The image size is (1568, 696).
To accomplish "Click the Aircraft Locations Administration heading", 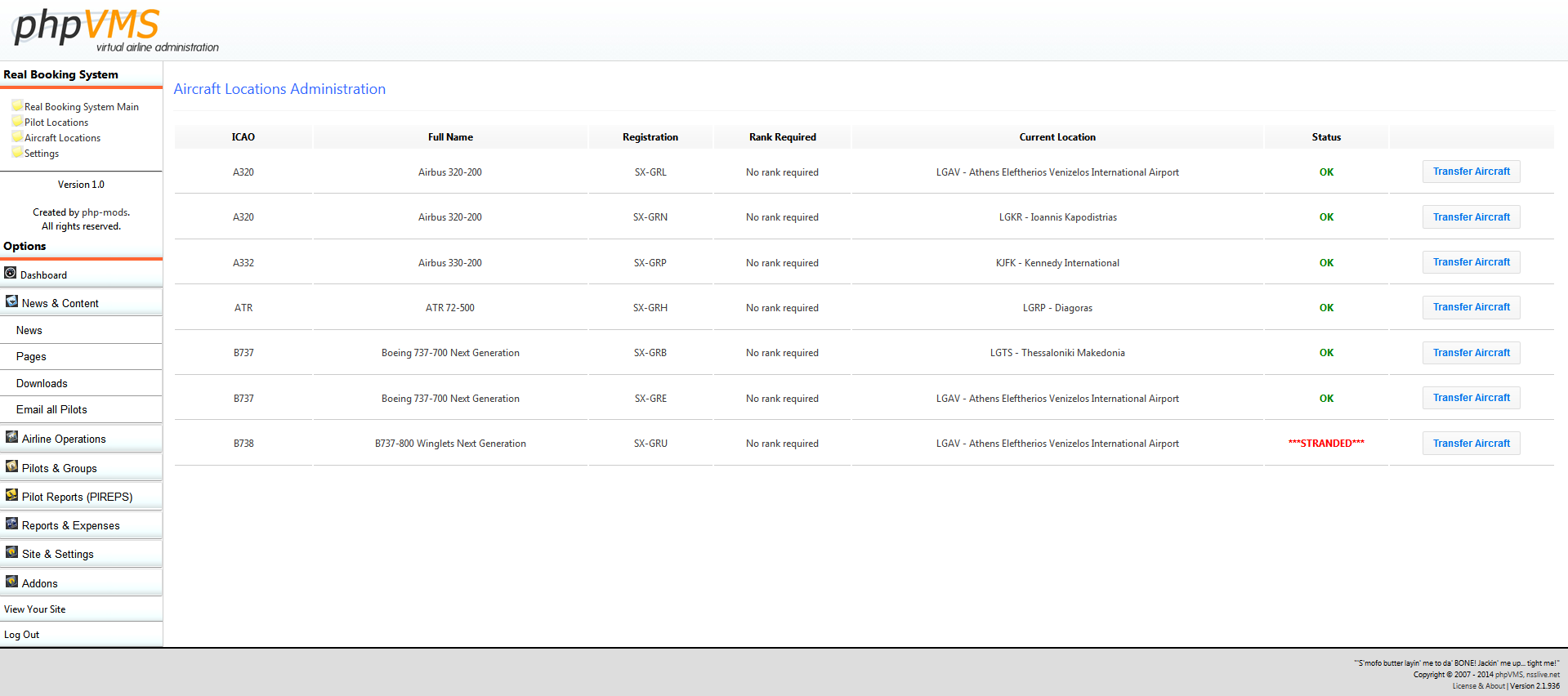I will point(279,89).
